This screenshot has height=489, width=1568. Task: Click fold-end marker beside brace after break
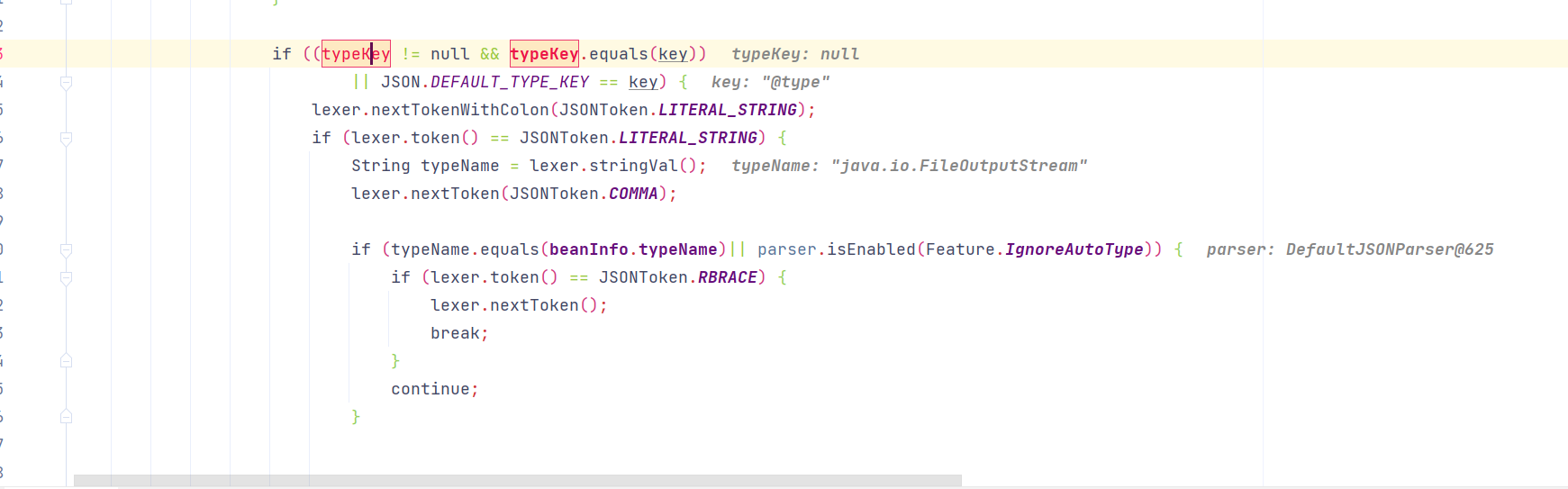[66, 361]
